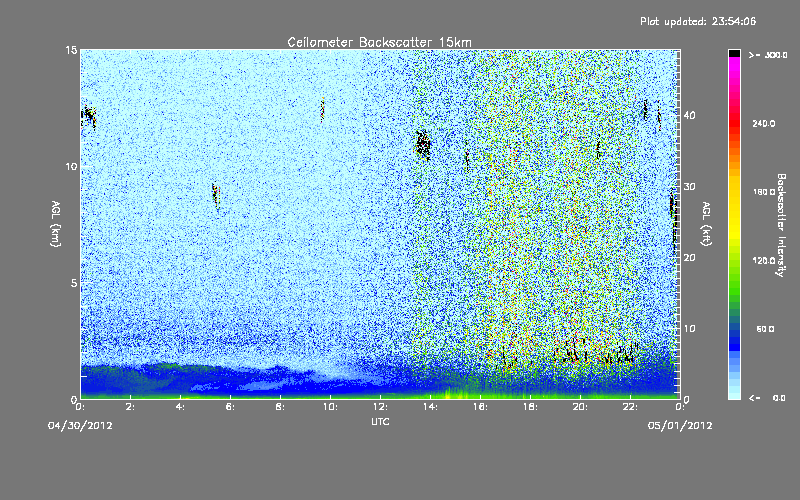This screenshot has width=800, height=500.
Task: Click the '10' tick on kft axis
Action: coord(689,329)
